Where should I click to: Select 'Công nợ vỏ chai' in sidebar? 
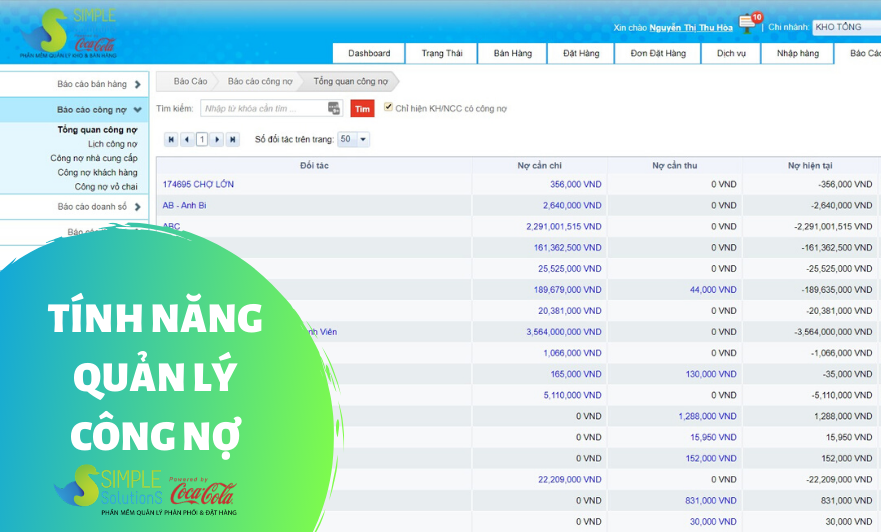(106, 187)
